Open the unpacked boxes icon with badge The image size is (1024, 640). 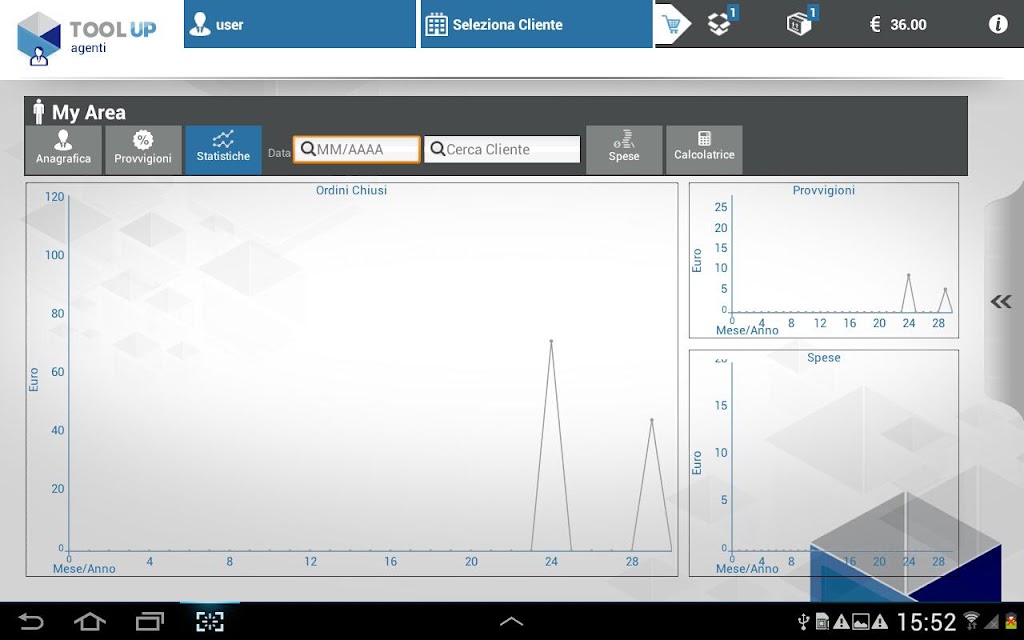tap(721, 24)
